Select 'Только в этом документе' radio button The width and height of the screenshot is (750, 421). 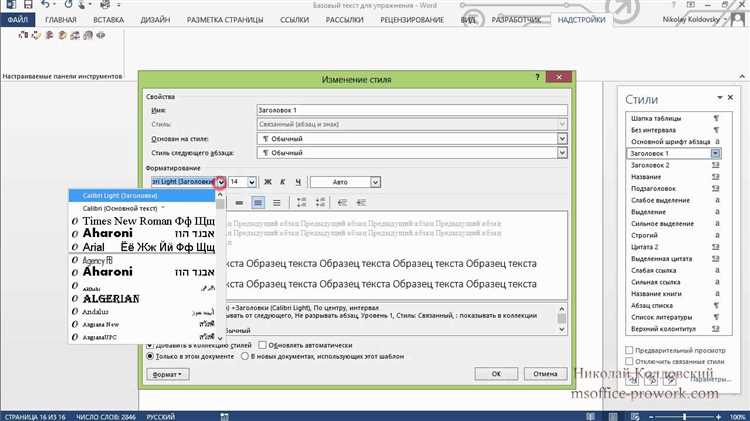[150, 356]
